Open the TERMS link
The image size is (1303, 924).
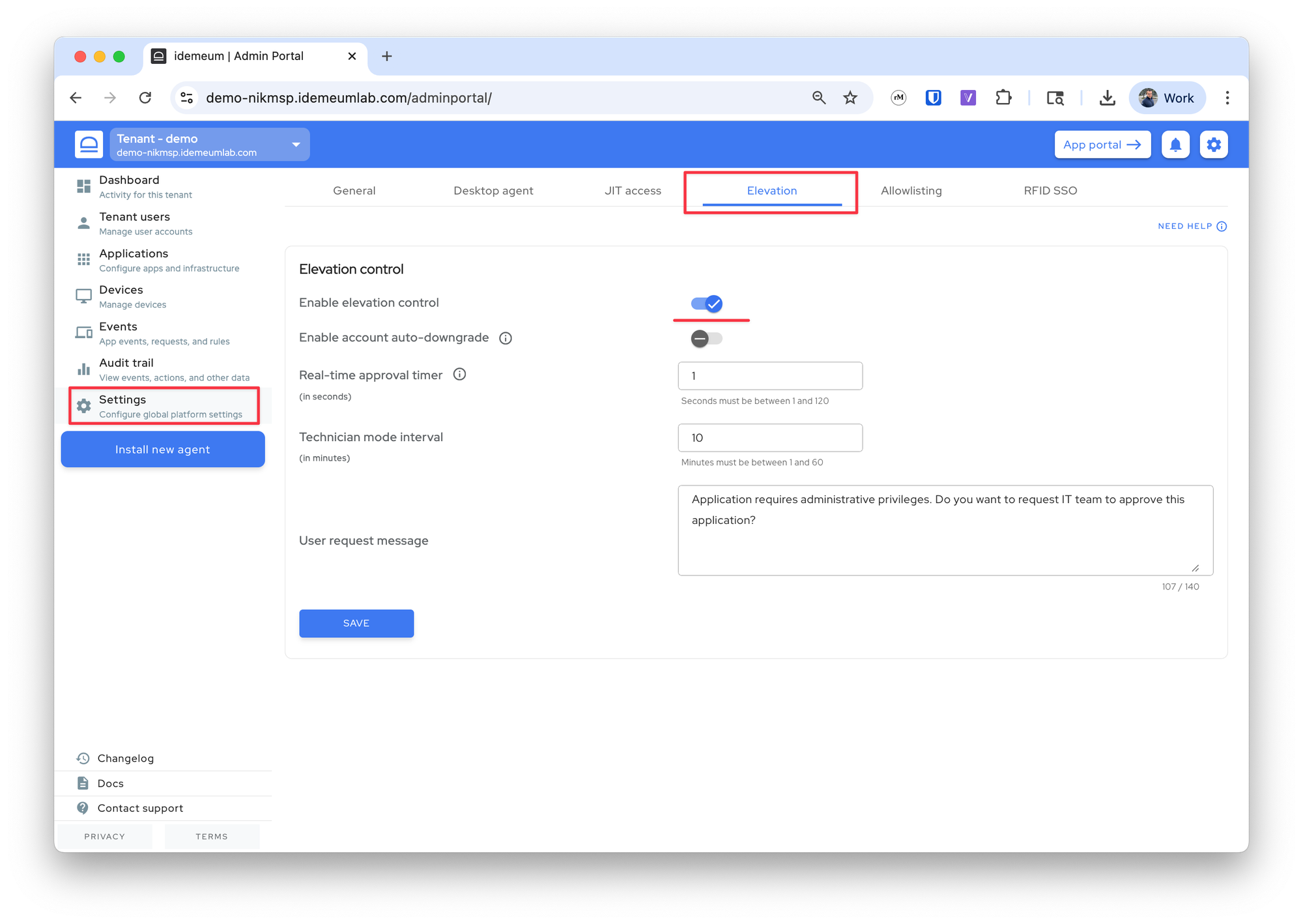click(x=212, y=837)
